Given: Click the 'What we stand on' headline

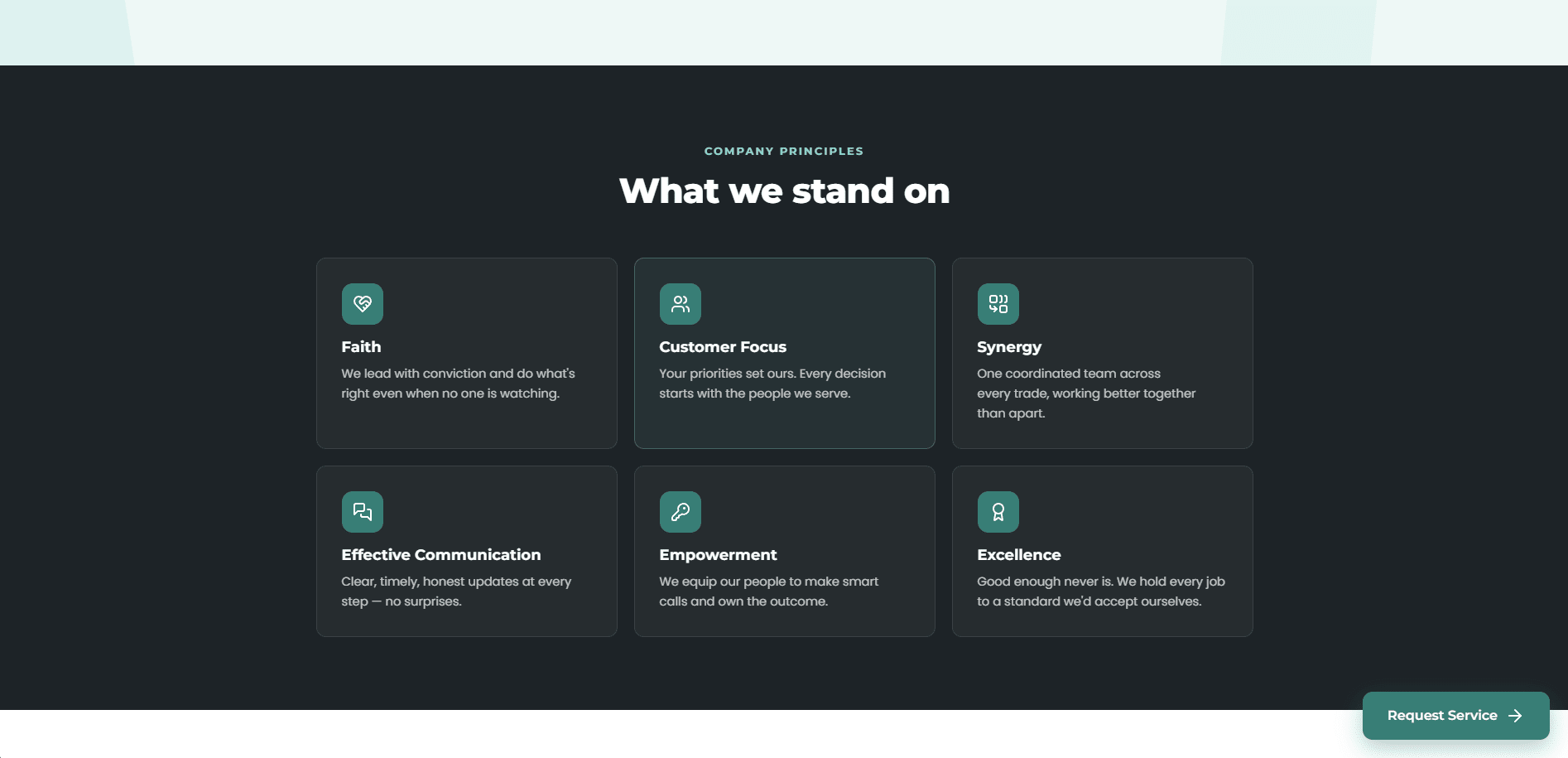Looking at the screenshot, I should pos(784,191).
